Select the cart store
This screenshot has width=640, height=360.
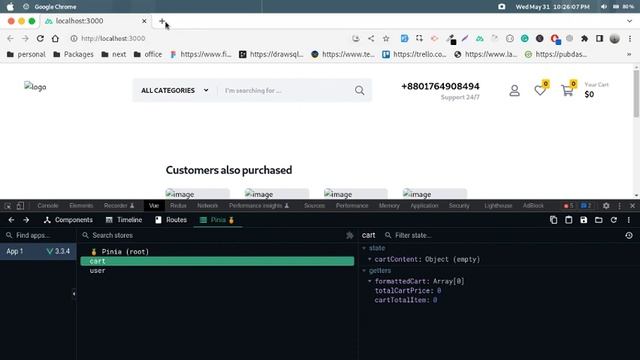217,261
